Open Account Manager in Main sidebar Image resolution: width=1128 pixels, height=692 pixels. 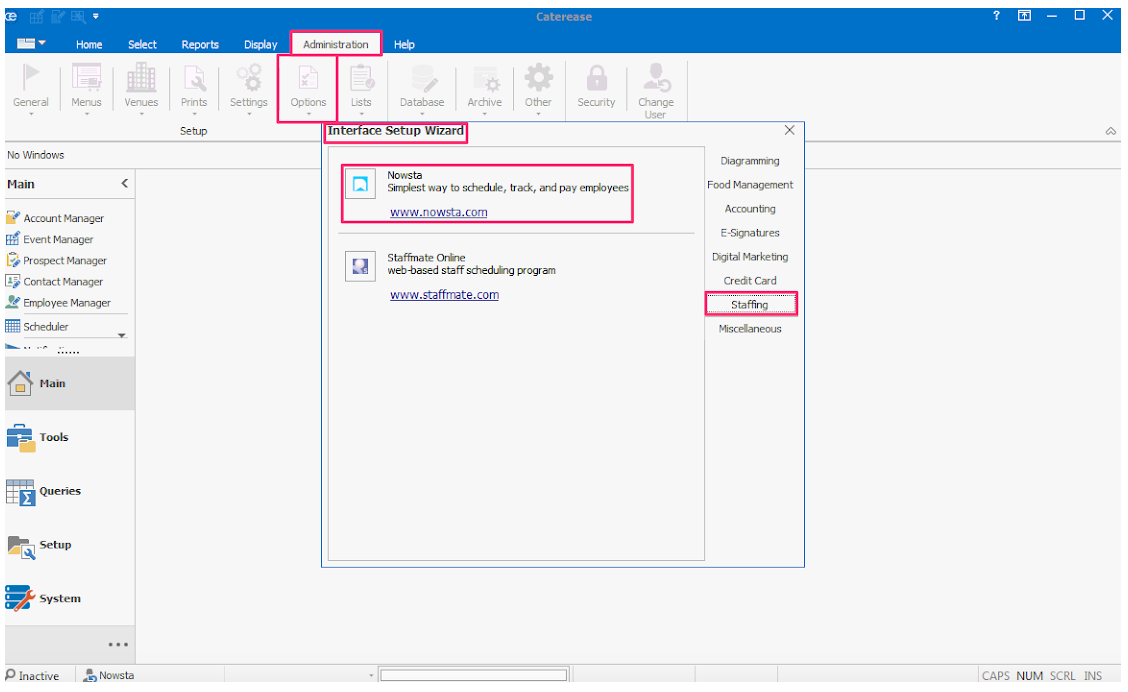click(x=63, y=218)
